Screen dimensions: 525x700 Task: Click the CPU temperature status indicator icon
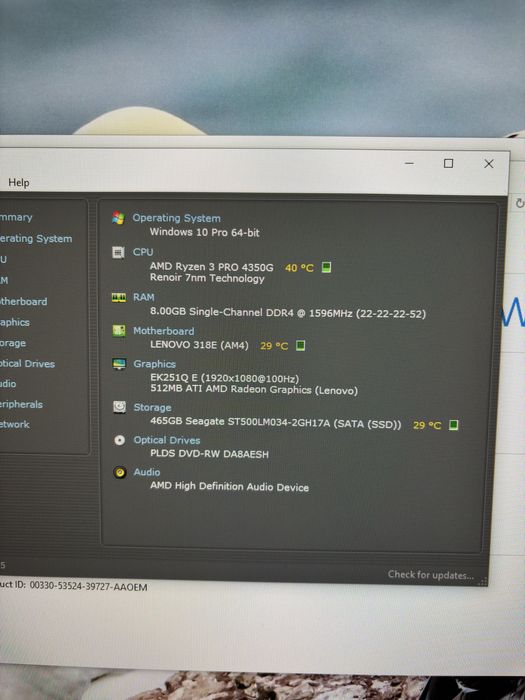tap(326, 267)
